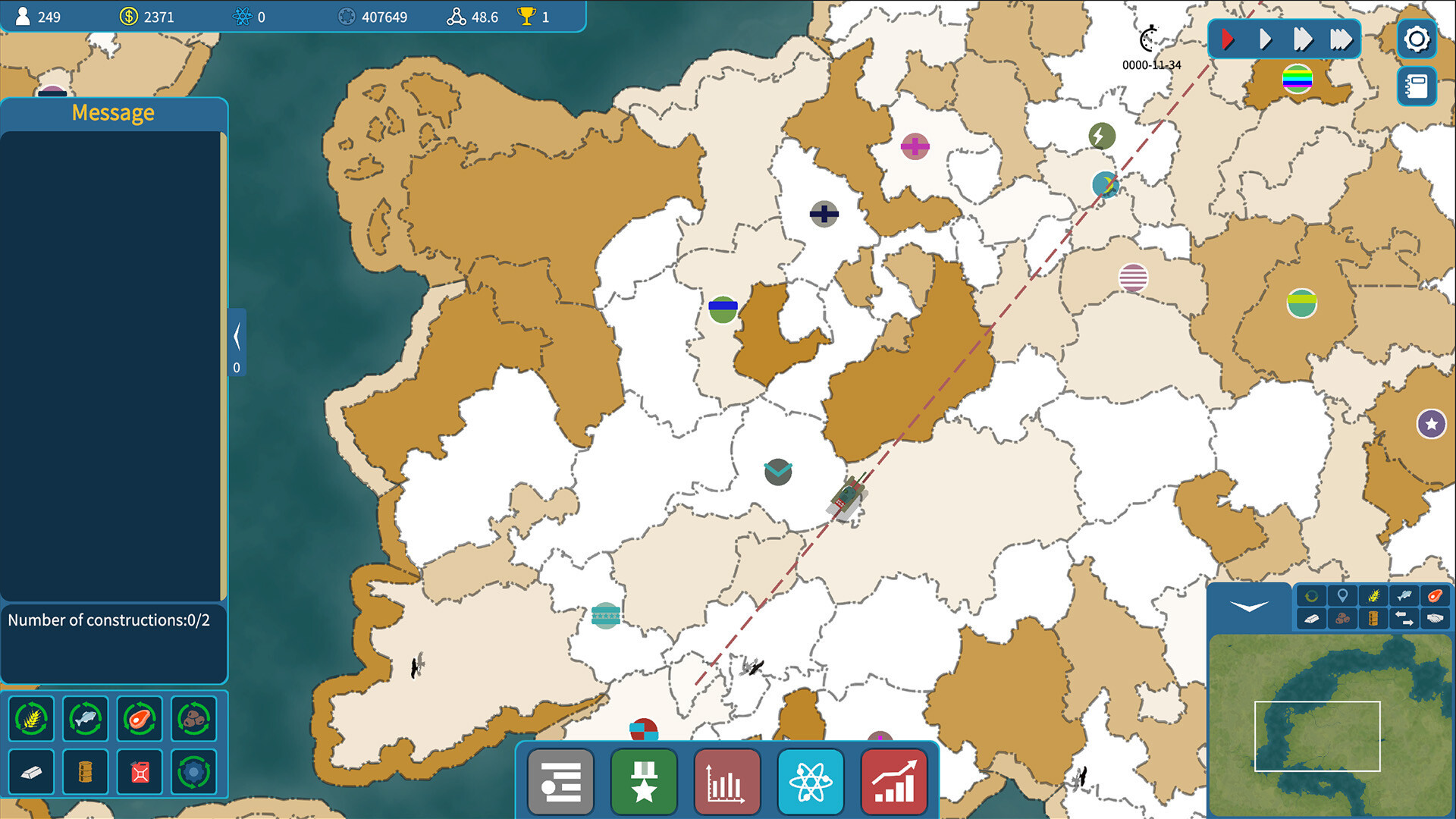The height and width of the screenshot is (819, 1456).
Task: Open the atom research button
Action: coord(811,782)
